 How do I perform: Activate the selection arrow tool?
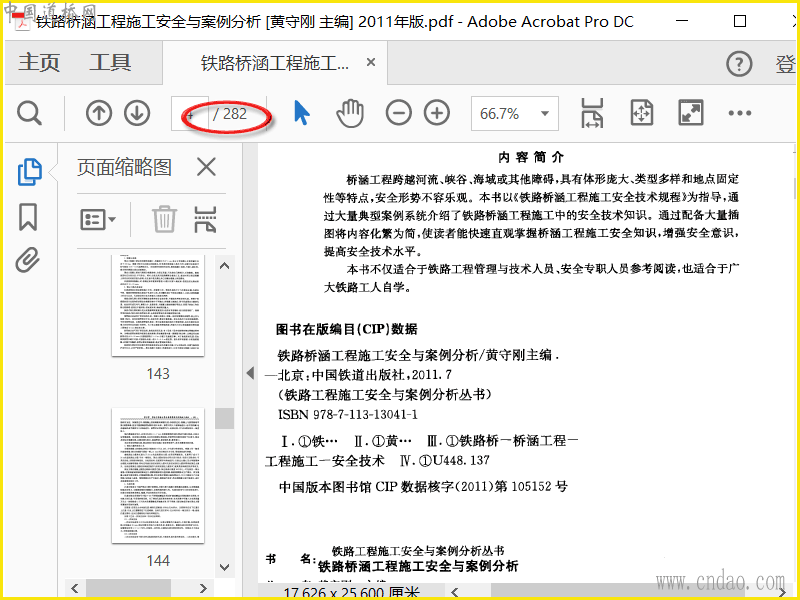click(302, 113)
